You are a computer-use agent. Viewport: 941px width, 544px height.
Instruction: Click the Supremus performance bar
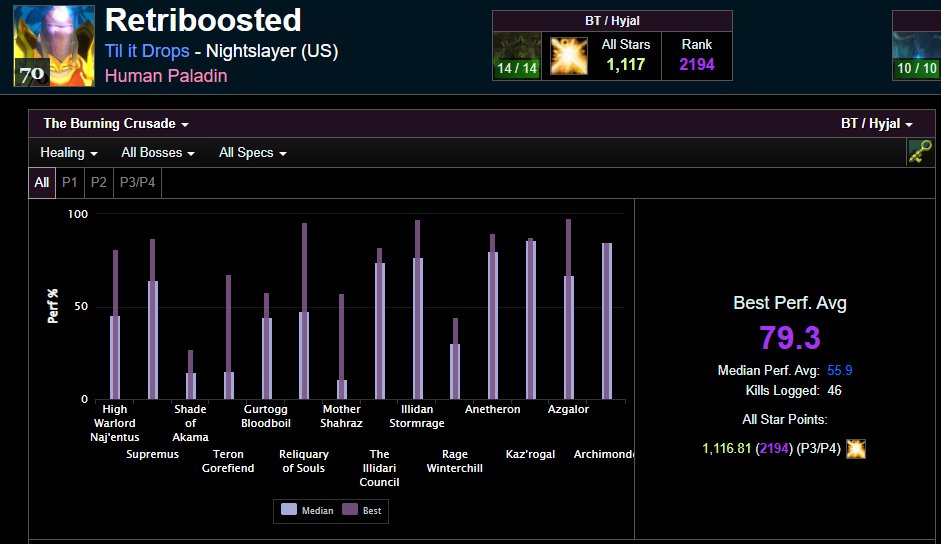(x=152, y=319)
